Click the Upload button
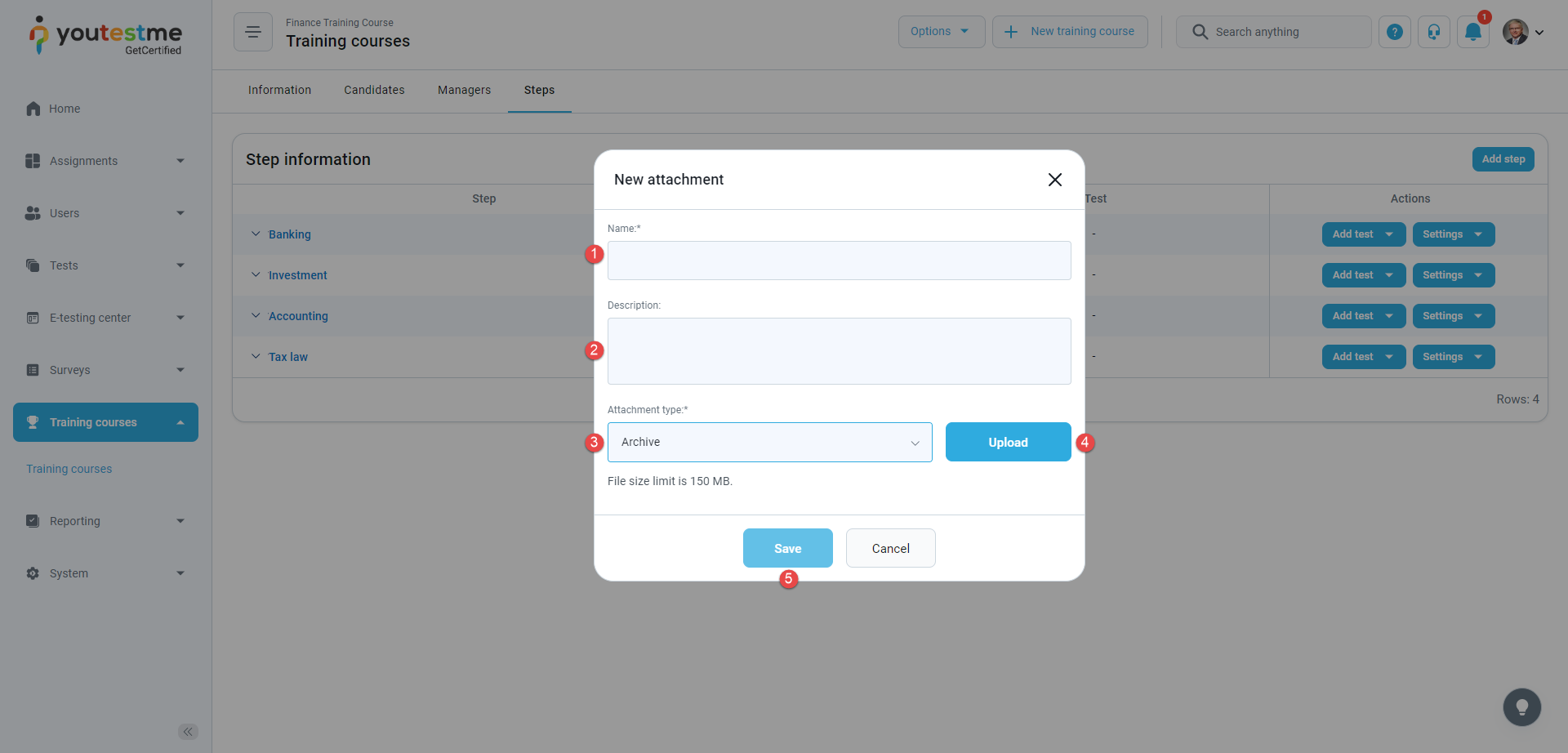The image size is (1568, 753). coord(1008,442)
